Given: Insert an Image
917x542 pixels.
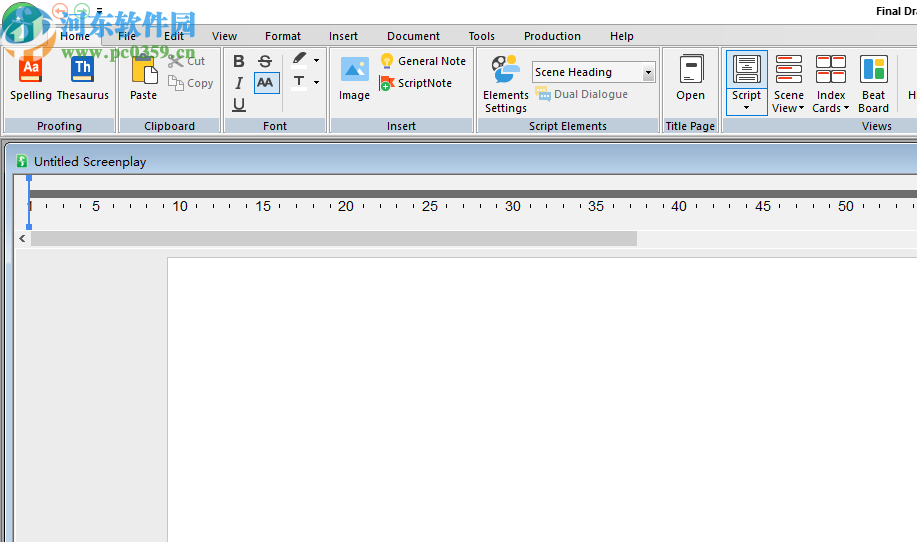Looking at the screenshot, I should (x=354, y=79).
